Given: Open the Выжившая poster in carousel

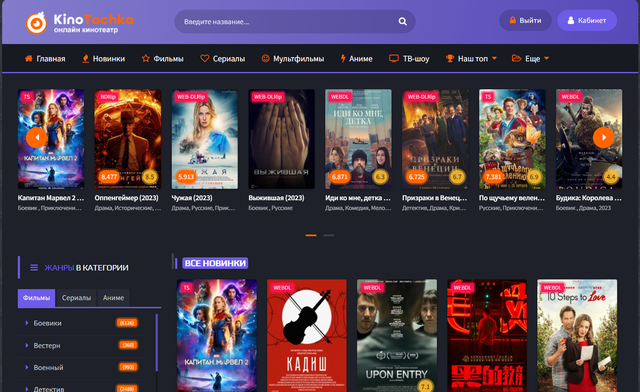Looking at the screenshot, I should pyautogui.click(x=282, y=139).
